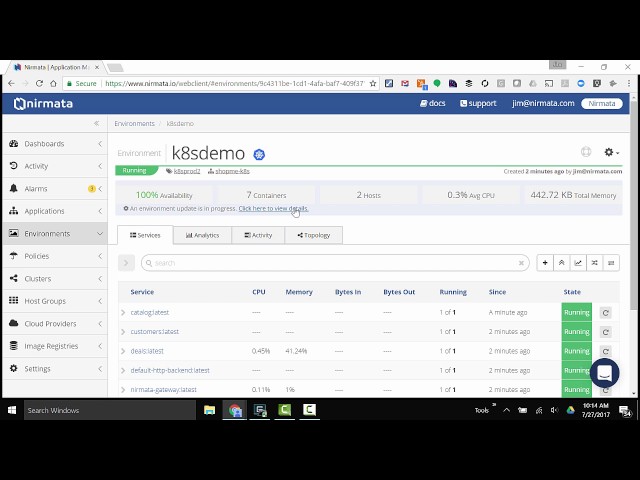Image resolution: width=640 pixels, height=480 pixels.
Task: Switch to the Analytics tab
Action: click(x=202, y=235)
